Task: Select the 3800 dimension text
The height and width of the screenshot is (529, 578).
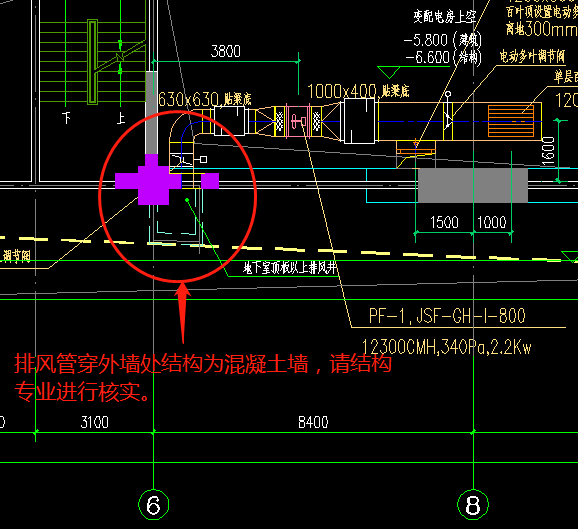Action: click(x=226, y=51)
